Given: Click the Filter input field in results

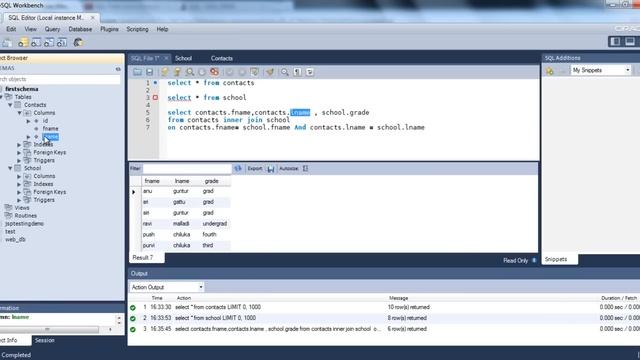Looking at the screenshot, I should point(187,169).
